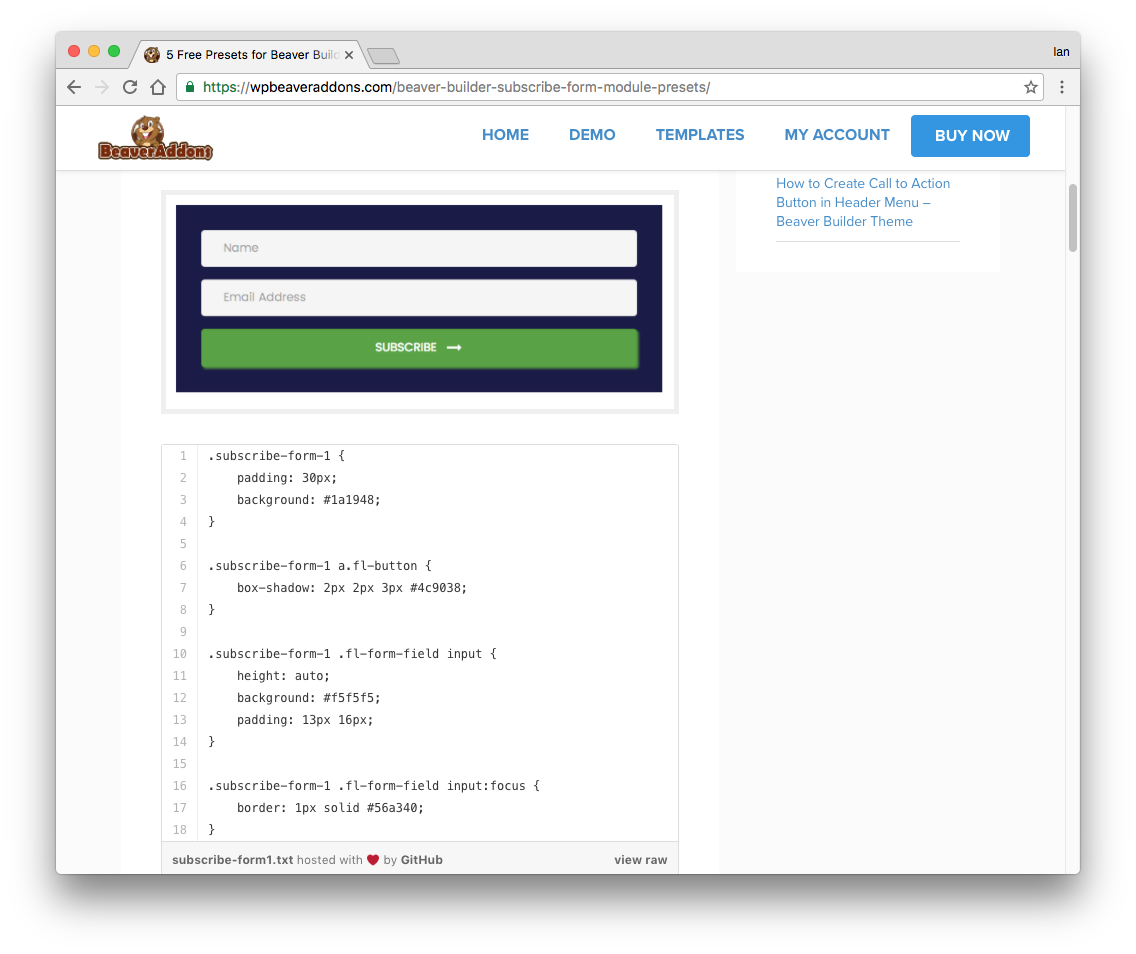Click the BUY NOW button

click(x=970, y=135)
